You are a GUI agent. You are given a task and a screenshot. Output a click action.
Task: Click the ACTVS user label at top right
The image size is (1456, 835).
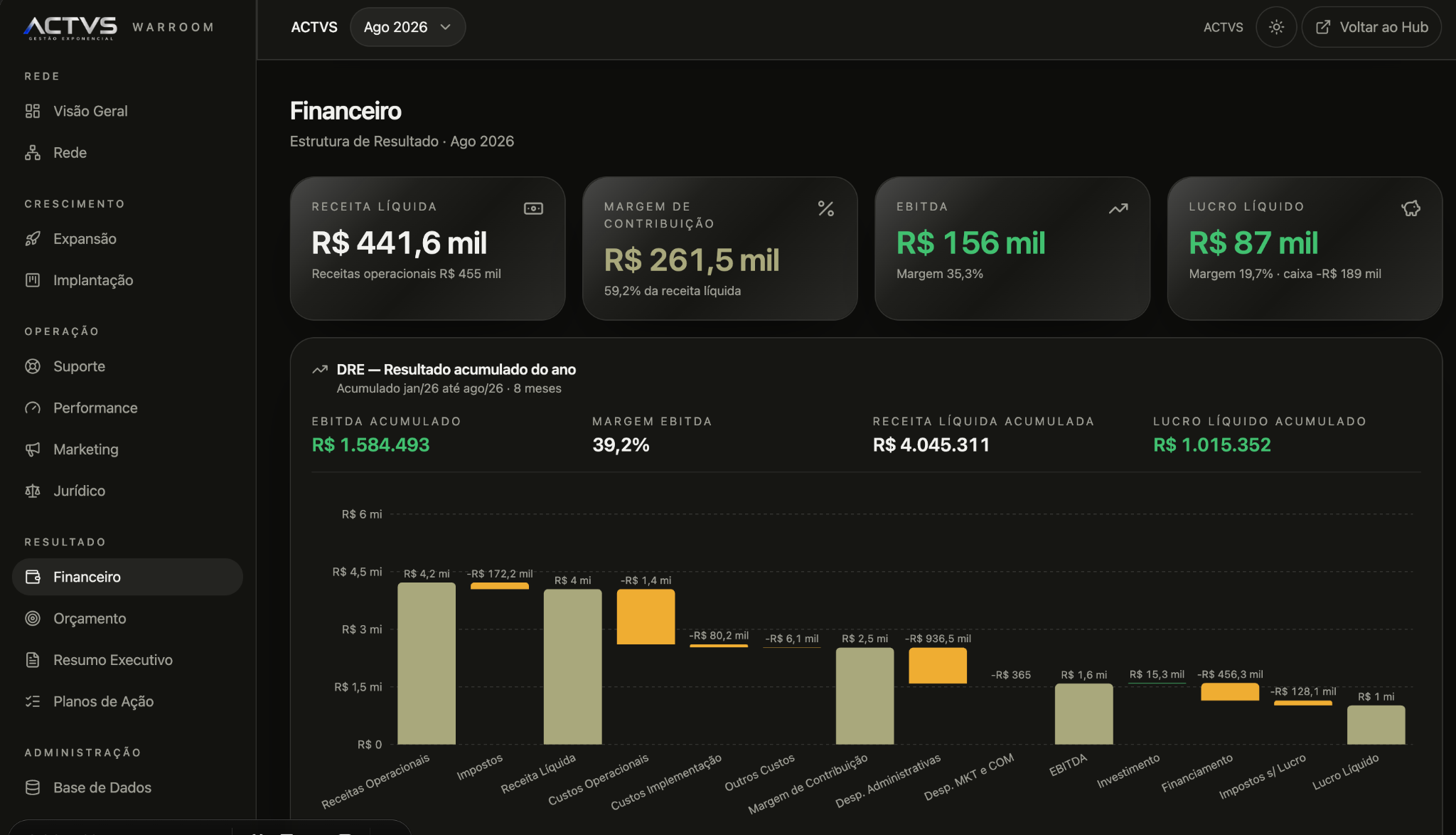coord(1224,27)
